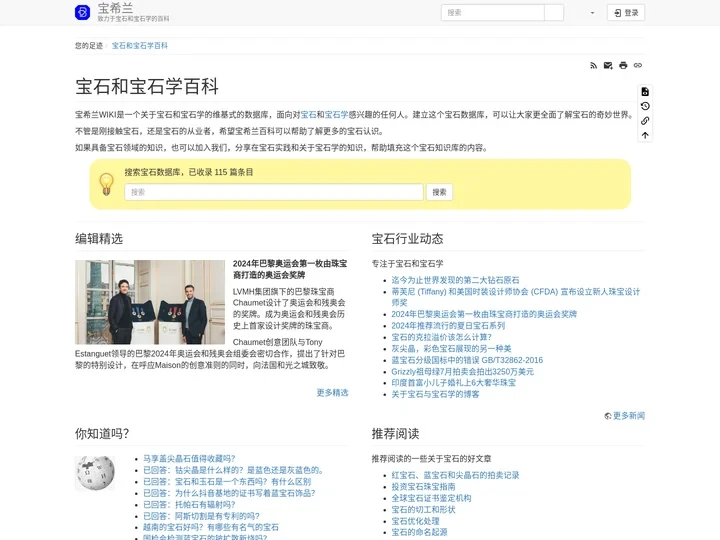Open the 蒂芙尼 (Tiffany) CFDA news link
Viewport: 720px width, 540px height.
(x=515, y=297)
